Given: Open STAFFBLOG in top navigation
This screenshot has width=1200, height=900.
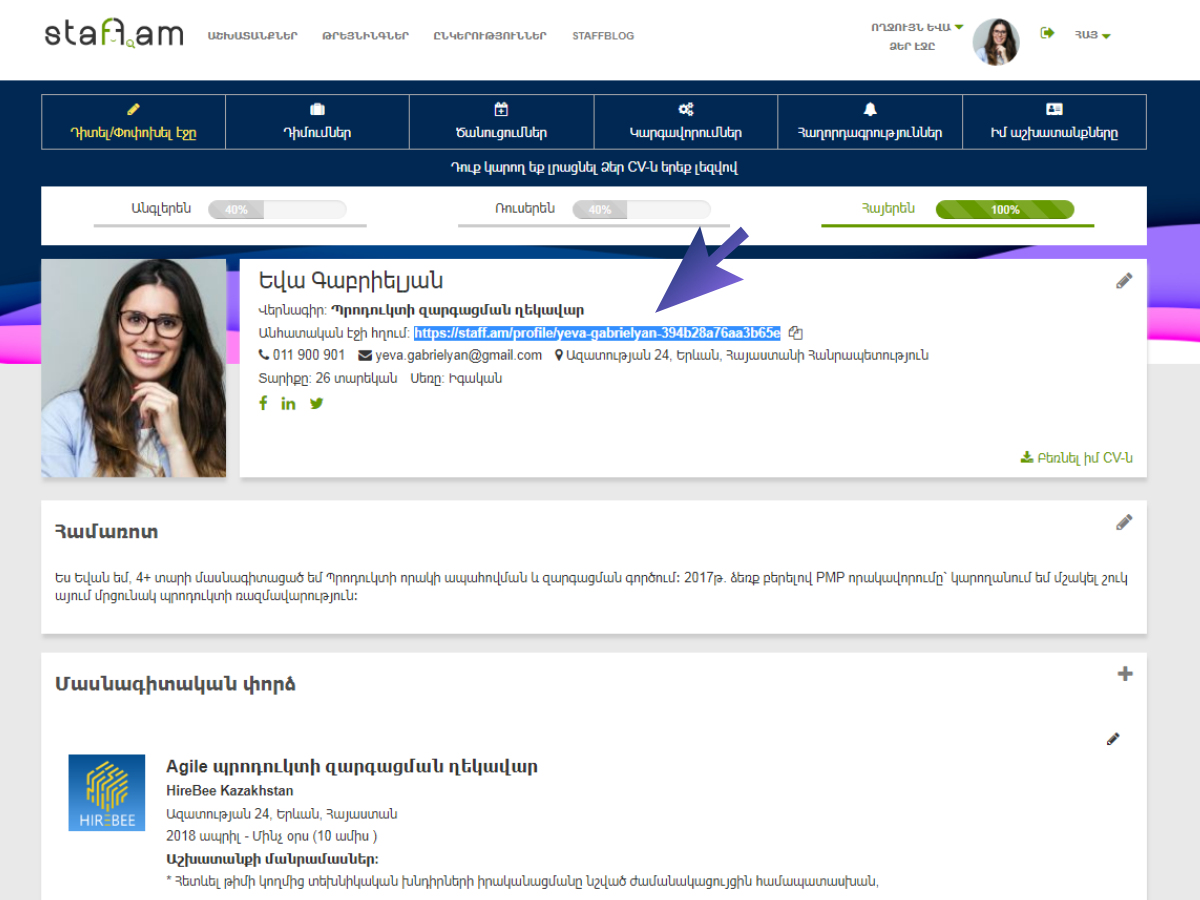Looking at the screenshot, I should [603, 36].
